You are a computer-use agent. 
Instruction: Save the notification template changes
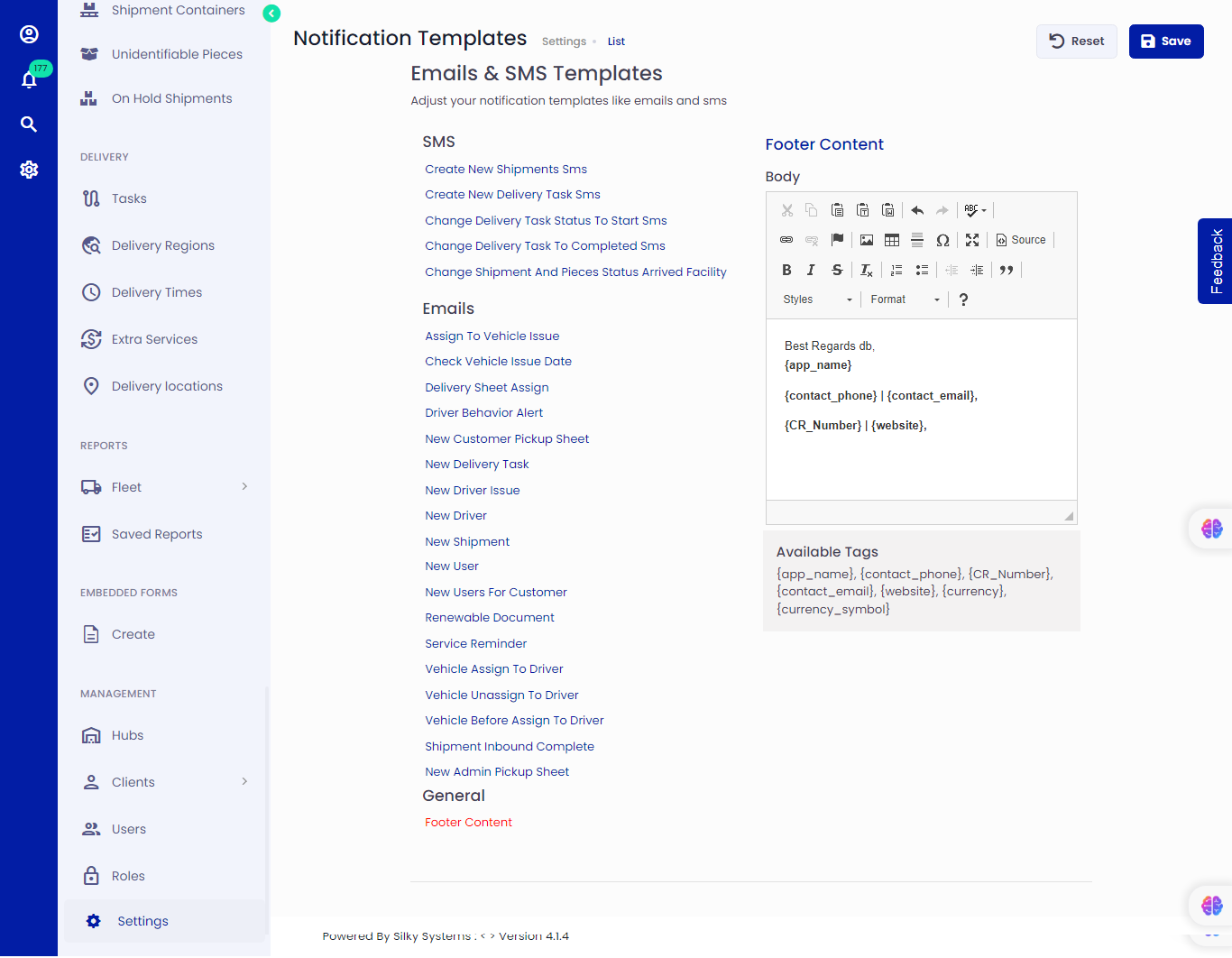1165,41
